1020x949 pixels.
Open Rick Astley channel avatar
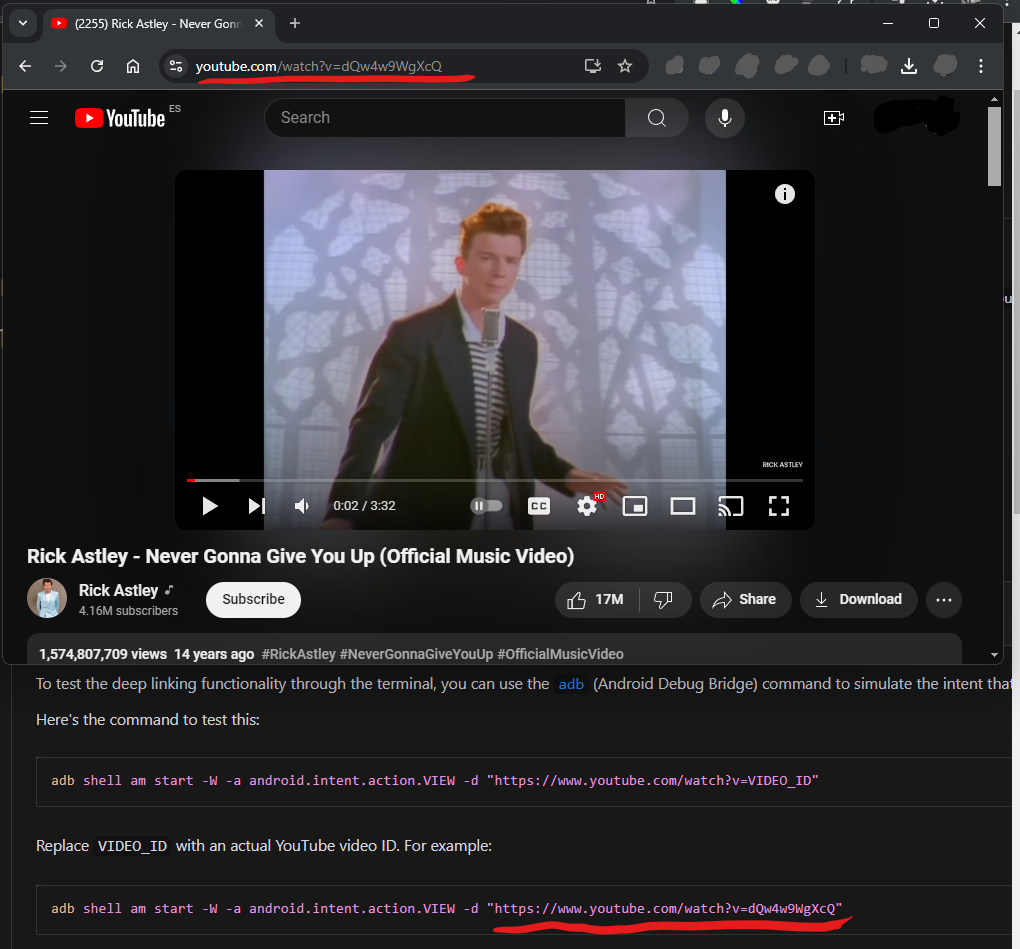click(47, 598)
